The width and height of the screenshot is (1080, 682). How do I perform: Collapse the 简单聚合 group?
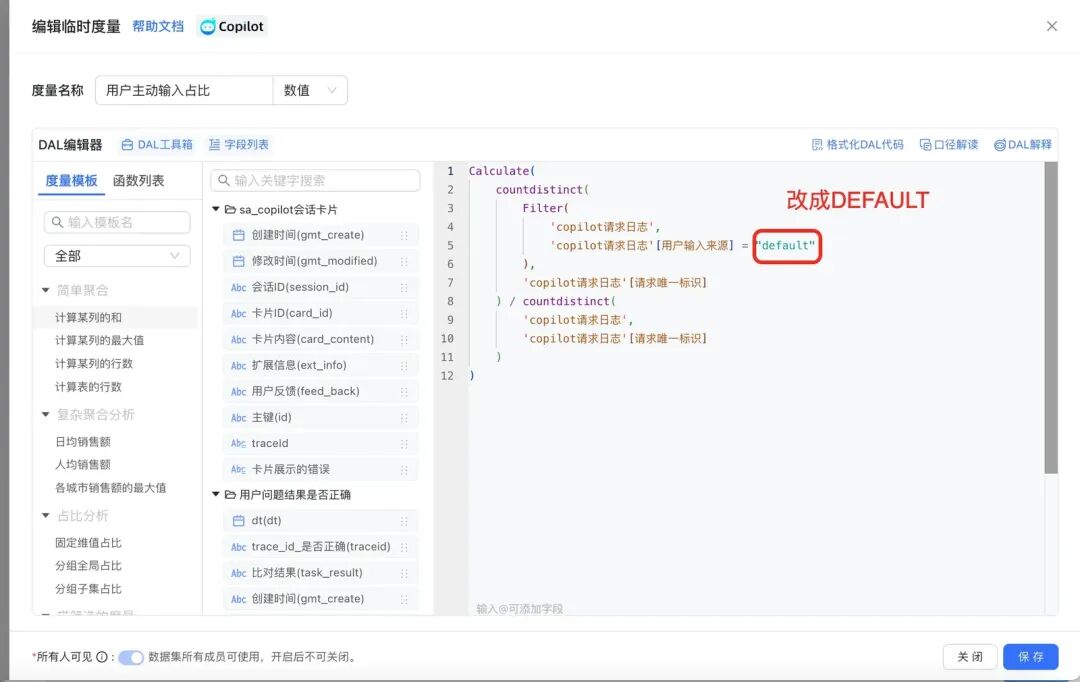(x=45, y=290)
